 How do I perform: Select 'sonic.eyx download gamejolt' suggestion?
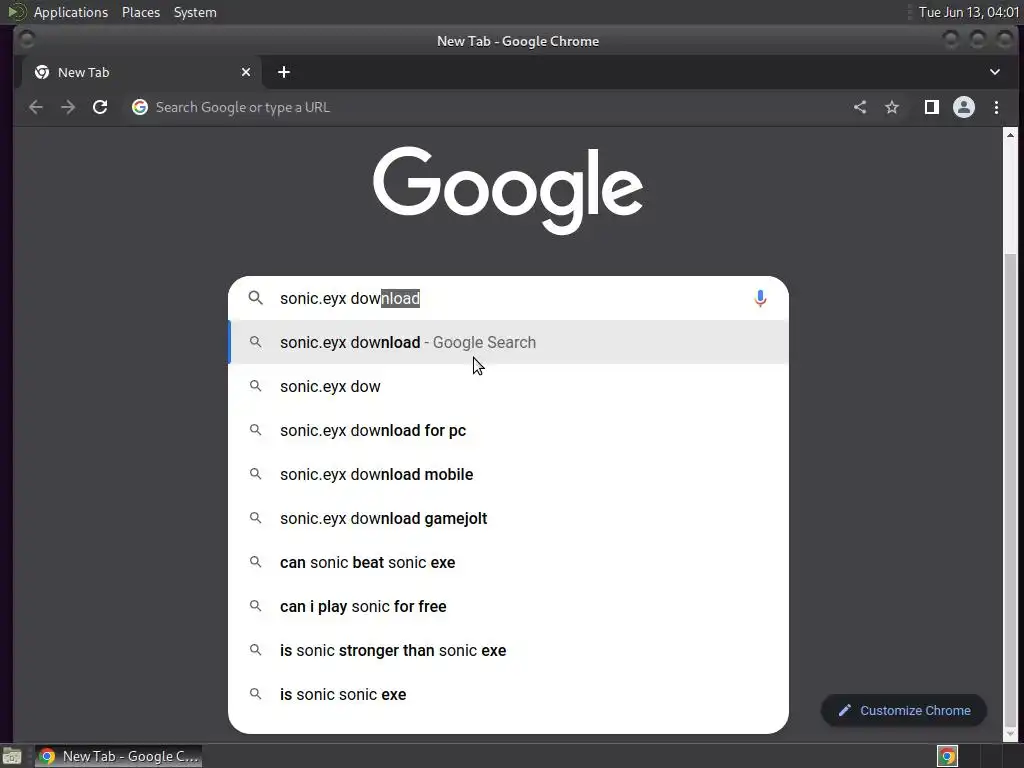coord(509,519)
